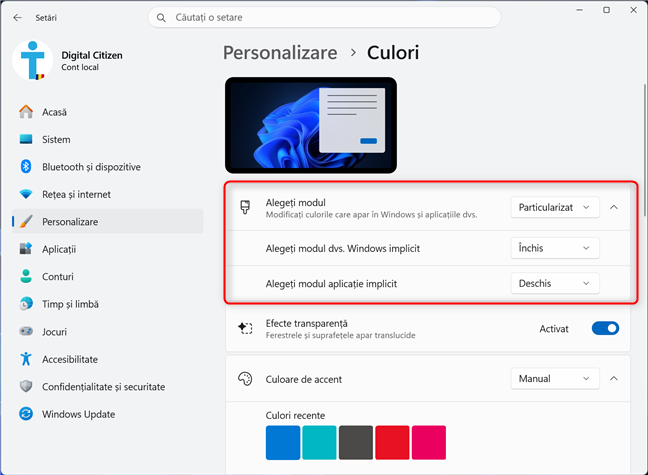Open Aplicații settings page
Image resolution: width=648 pixels, height=475 pixels.
108,249
